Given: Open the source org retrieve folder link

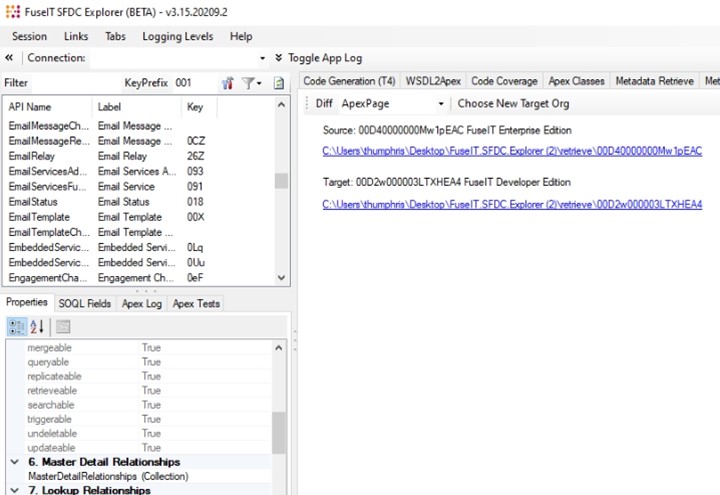Looking at the screenshot, I should [x=512, y=151].
